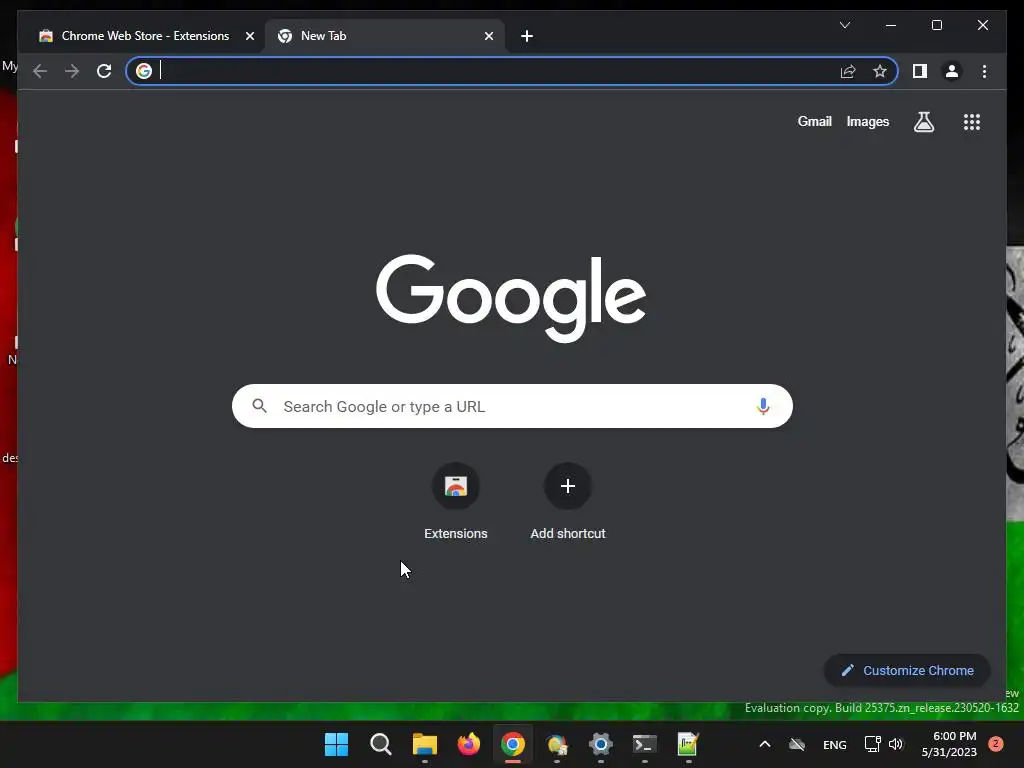Open Settings gear in taskbar
This screenshot has width=1024, height=768.
click(x=600, y=744)
